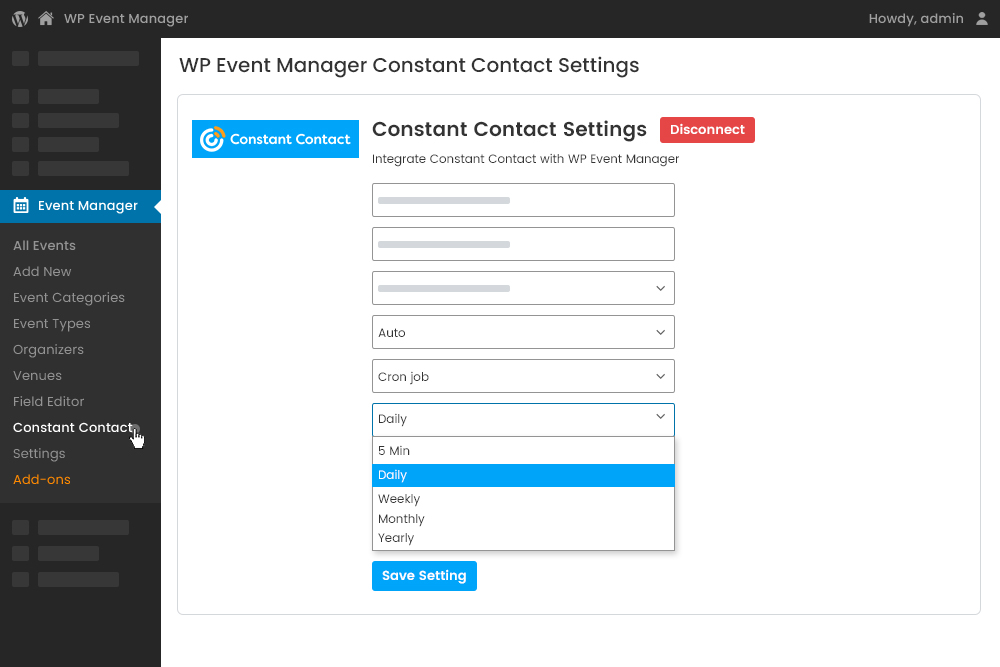The image size is (1000, 667).
Task: Open the empty third dropdown field
Action: (x=523, y=288)
